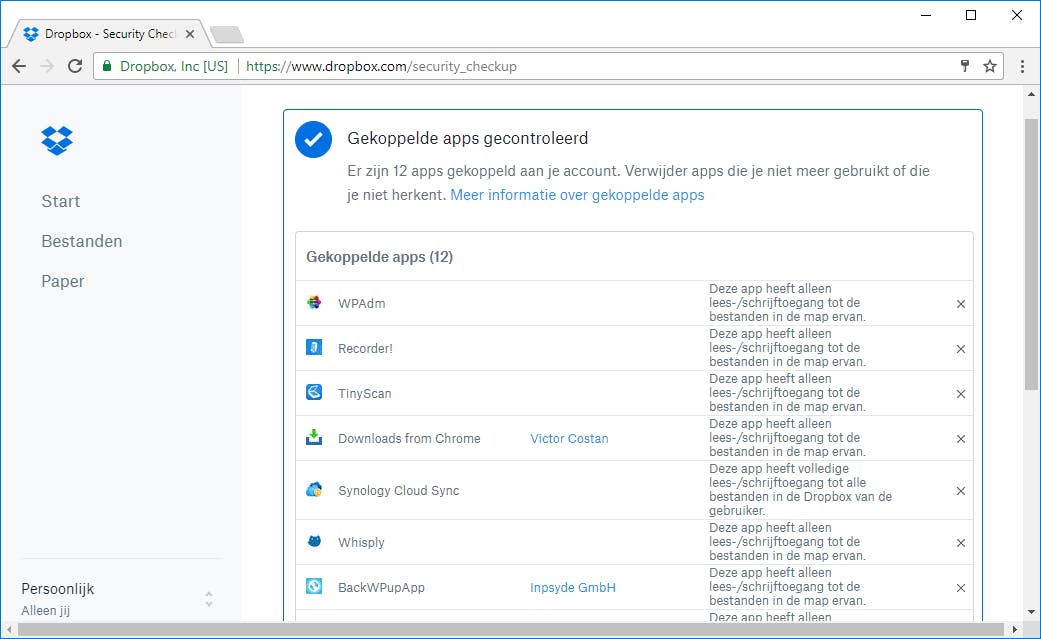The image size is (1041, 639).
Task: Click the Whisply app icon
Action: point(314,542)
